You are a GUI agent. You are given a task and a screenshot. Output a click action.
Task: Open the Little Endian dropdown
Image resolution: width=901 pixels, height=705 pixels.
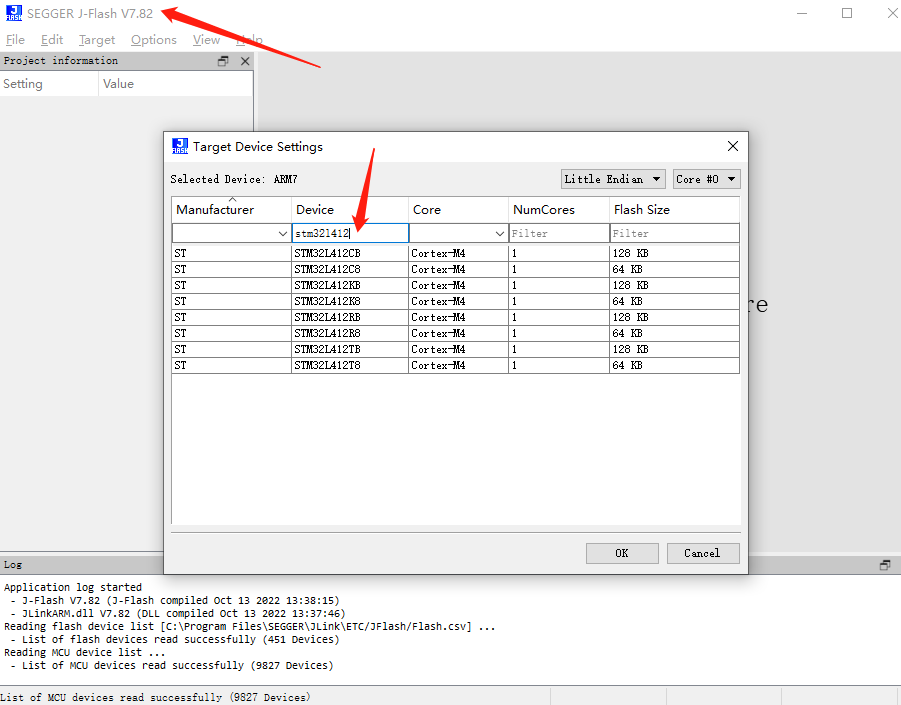click(613, 179)
